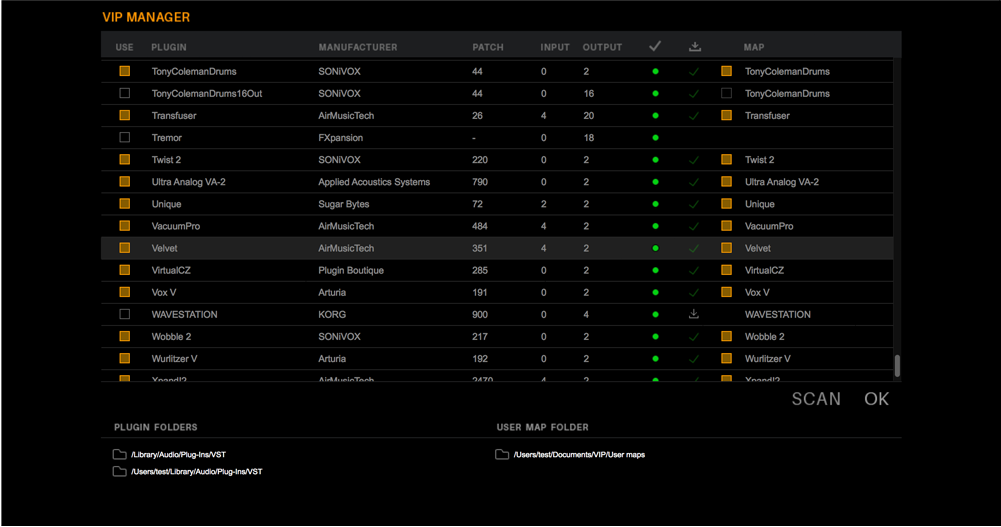Image resolution: width=1001 pixels, height=527 pixels.
Task: Toggle Use checkbox for Ultra Analog VA-2
Action: pos(124,181)
